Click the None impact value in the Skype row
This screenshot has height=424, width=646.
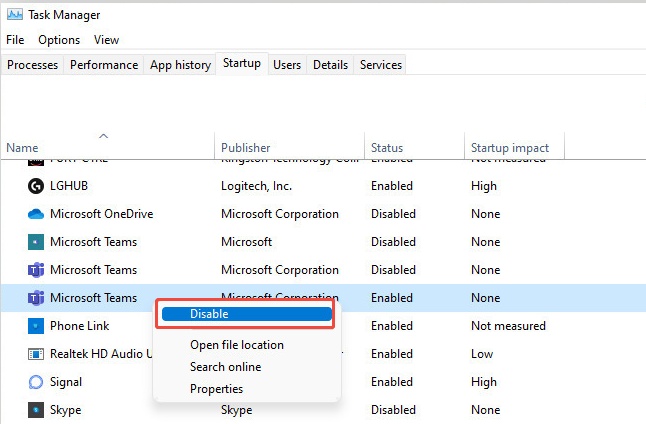click(x=485, y=410)
